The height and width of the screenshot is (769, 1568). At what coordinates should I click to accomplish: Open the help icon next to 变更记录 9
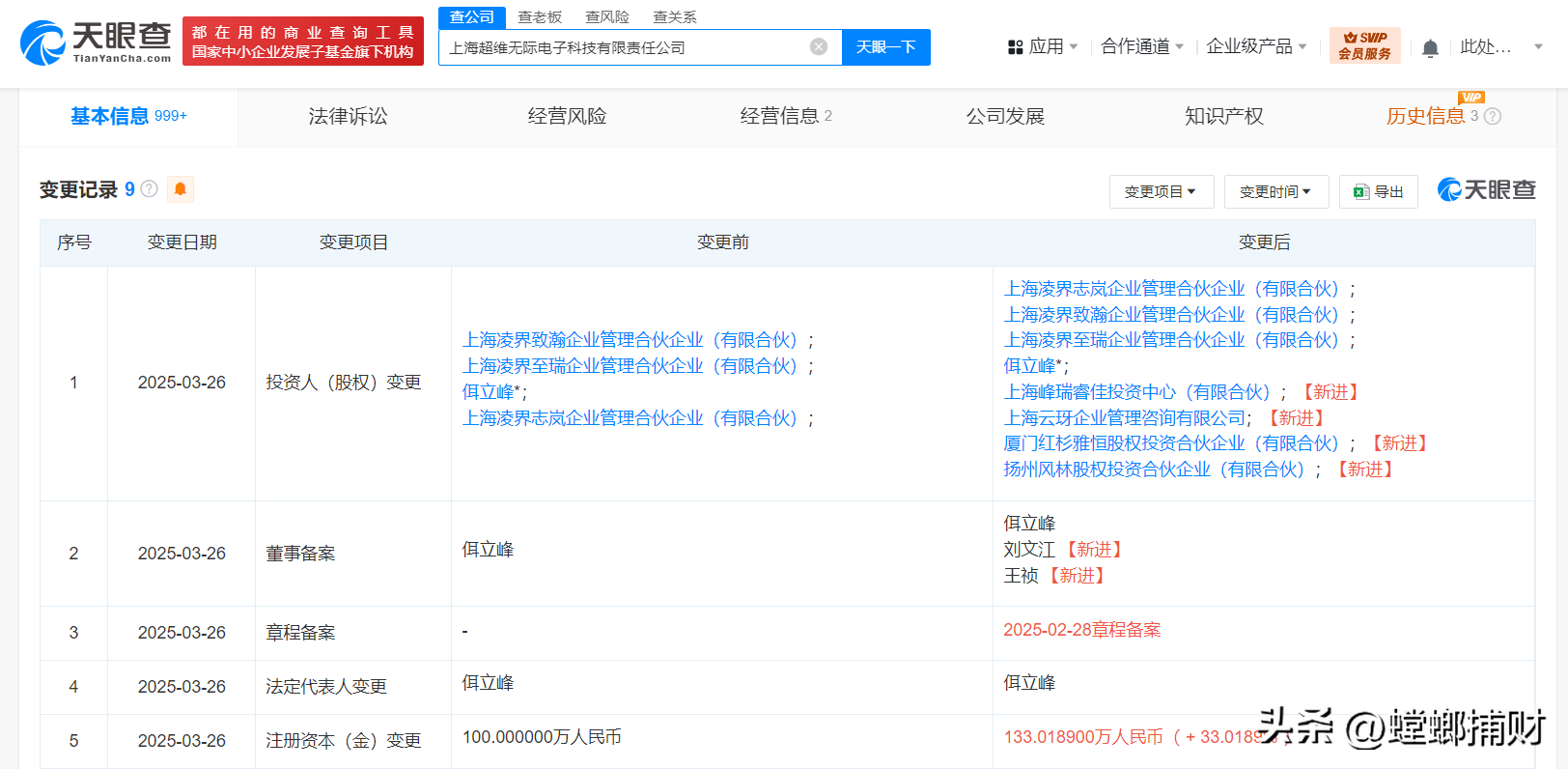(x=149, y=188)
